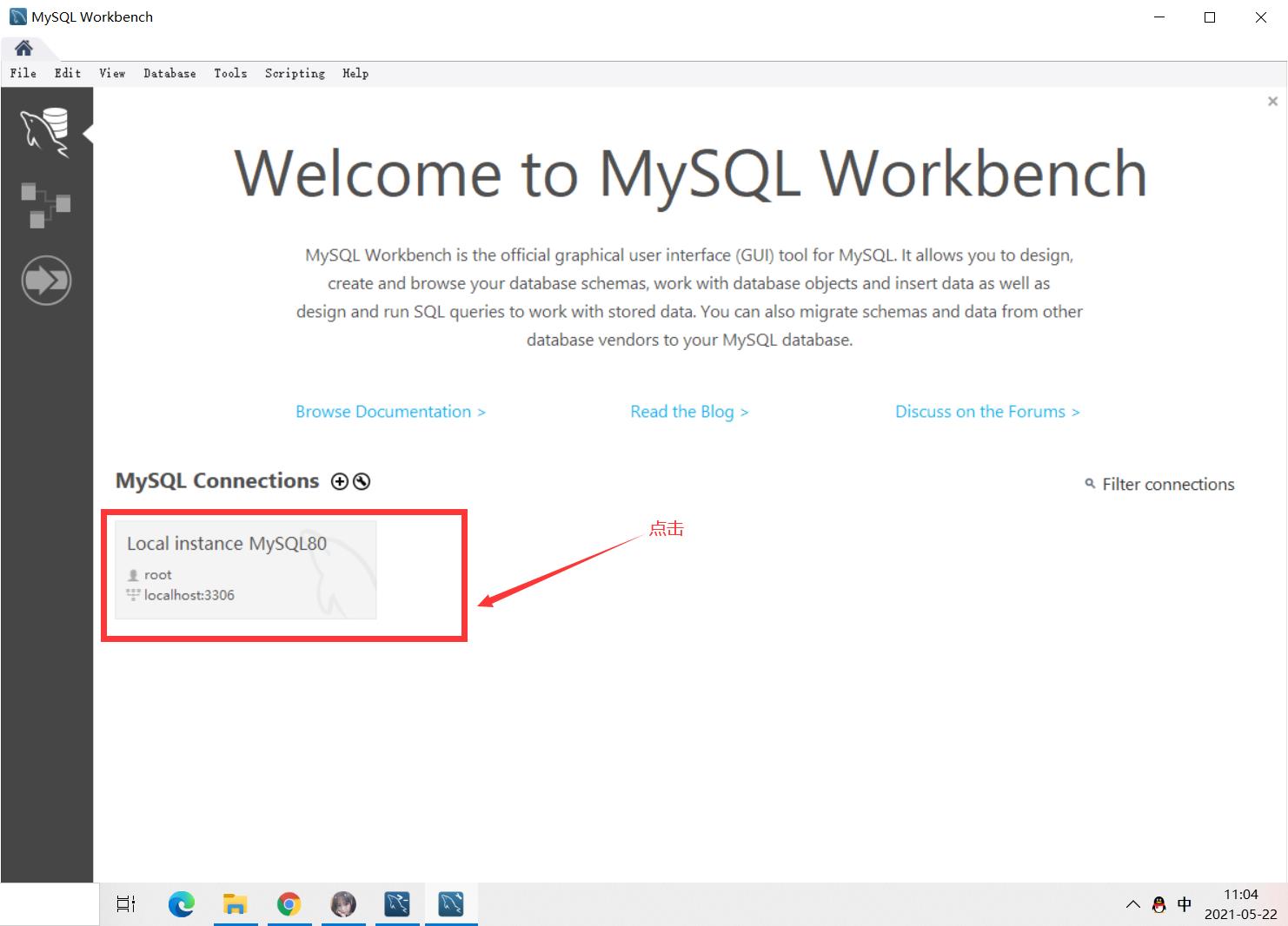Toggle the Chinese input method indicator

(1184, 904)
